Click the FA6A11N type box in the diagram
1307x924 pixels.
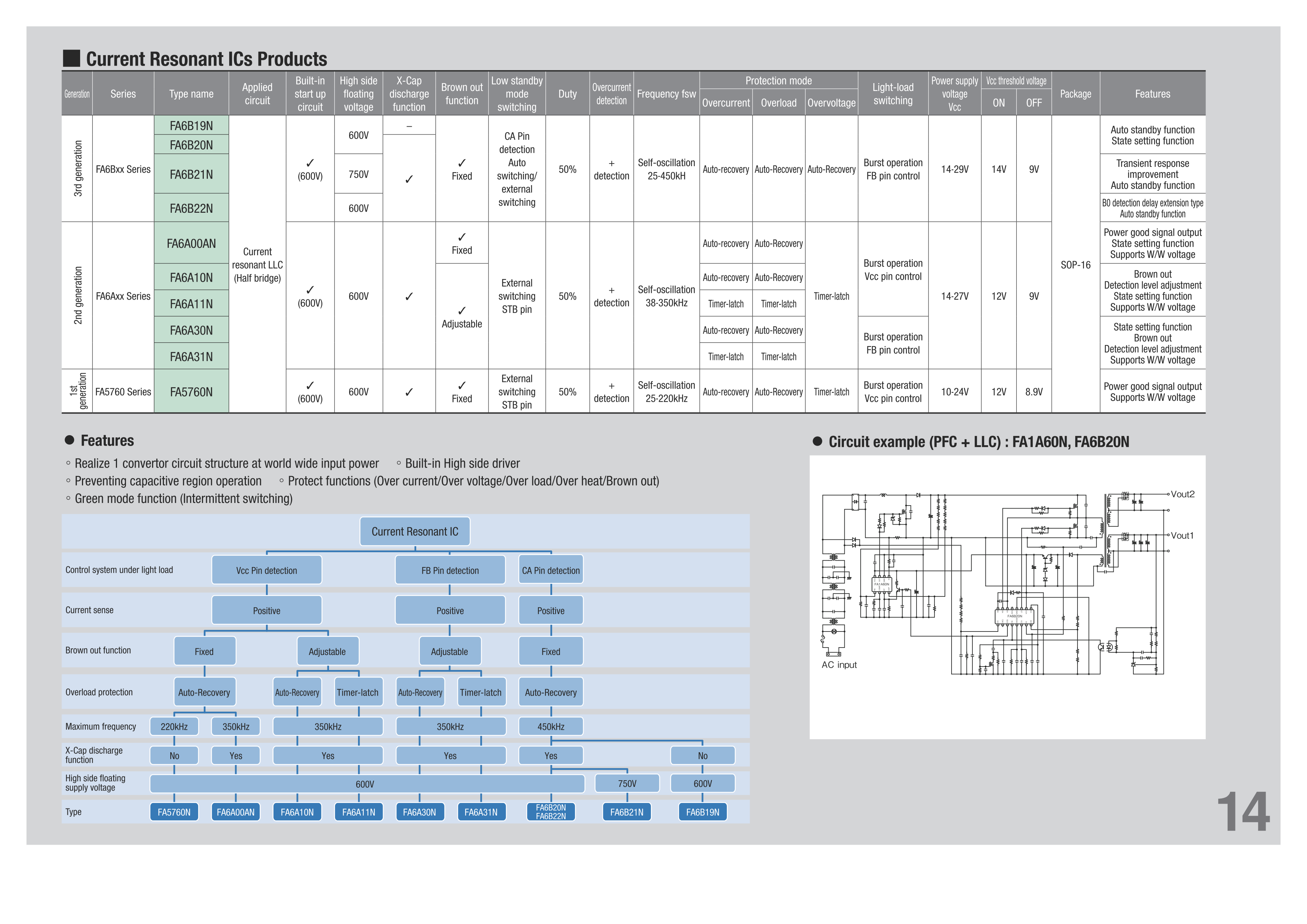pos(359,812)
